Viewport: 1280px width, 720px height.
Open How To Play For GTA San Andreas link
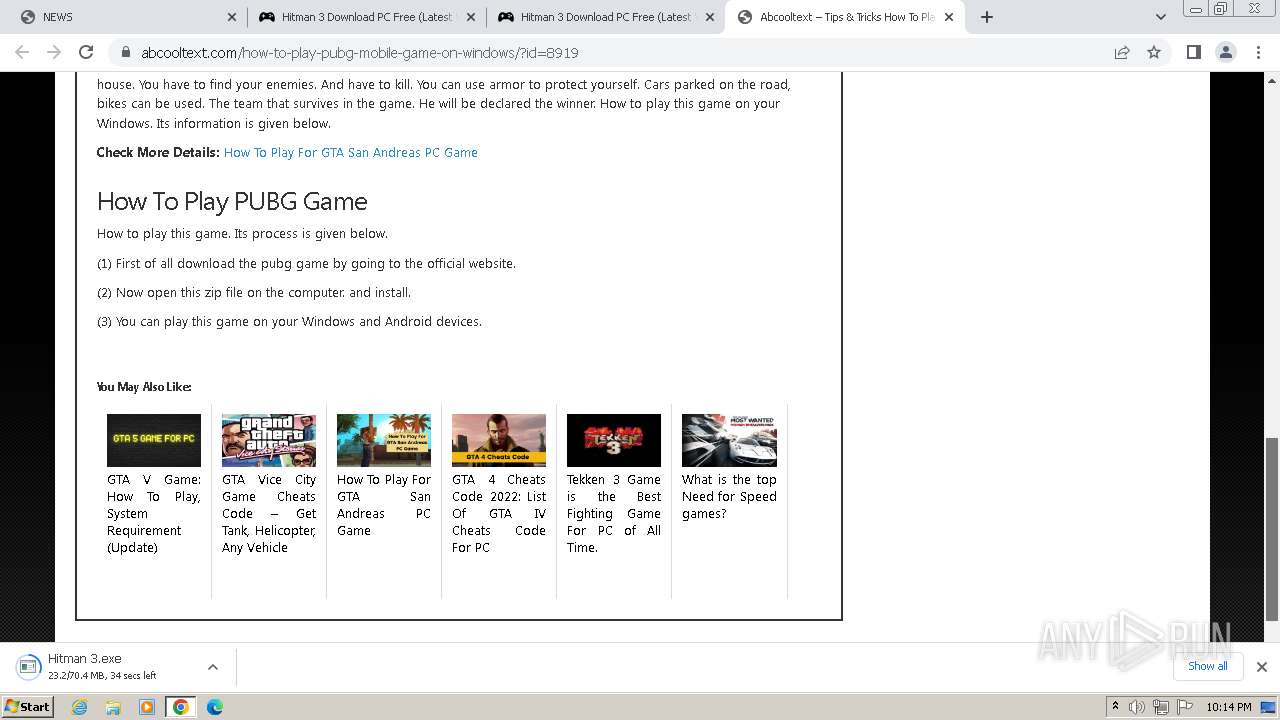pos(350,152)
